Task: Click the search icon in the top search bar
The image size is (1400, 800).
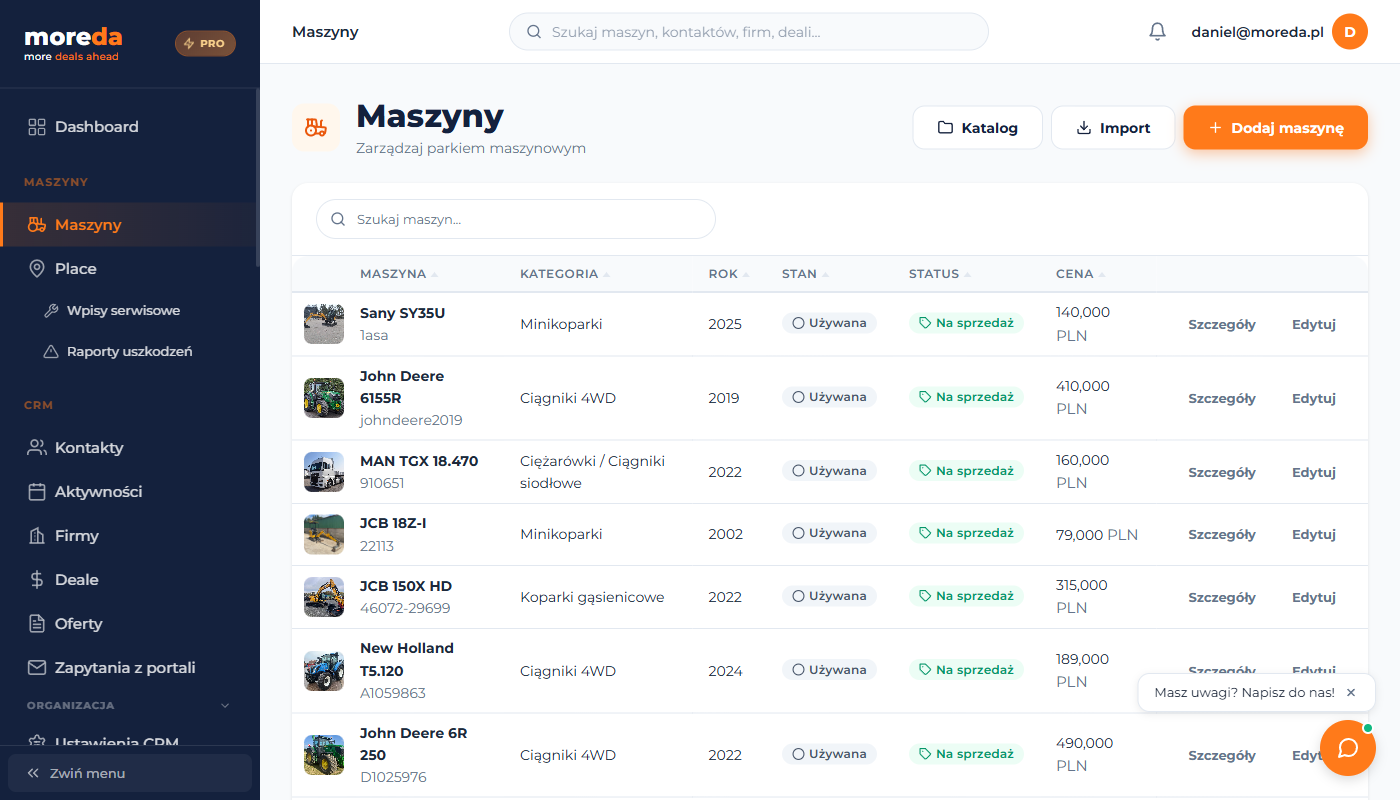Action: click(534, 32)
